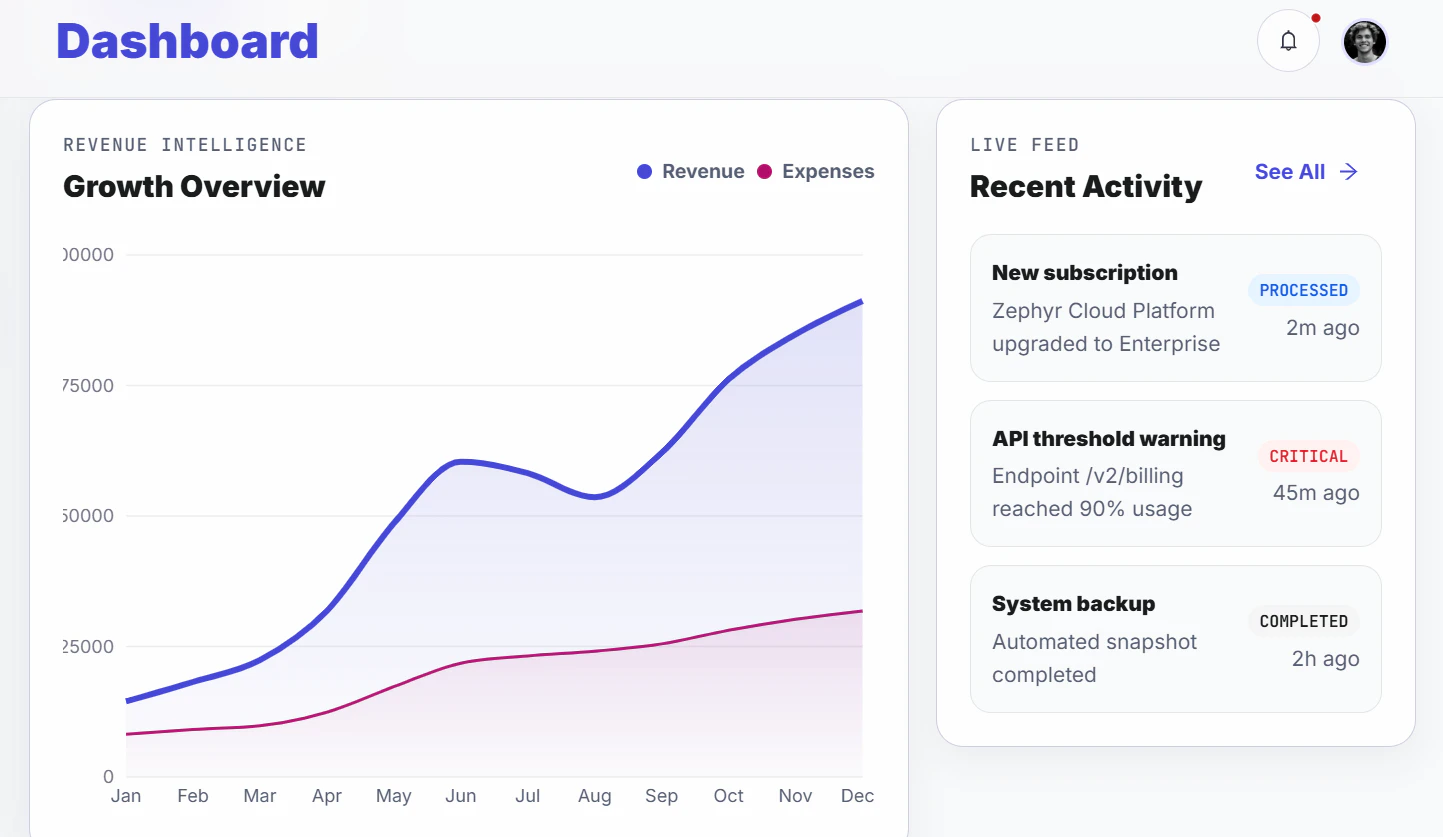Click the 2m ago timestamp
Screen dimensions: 1443x837
click(1323, 327)
